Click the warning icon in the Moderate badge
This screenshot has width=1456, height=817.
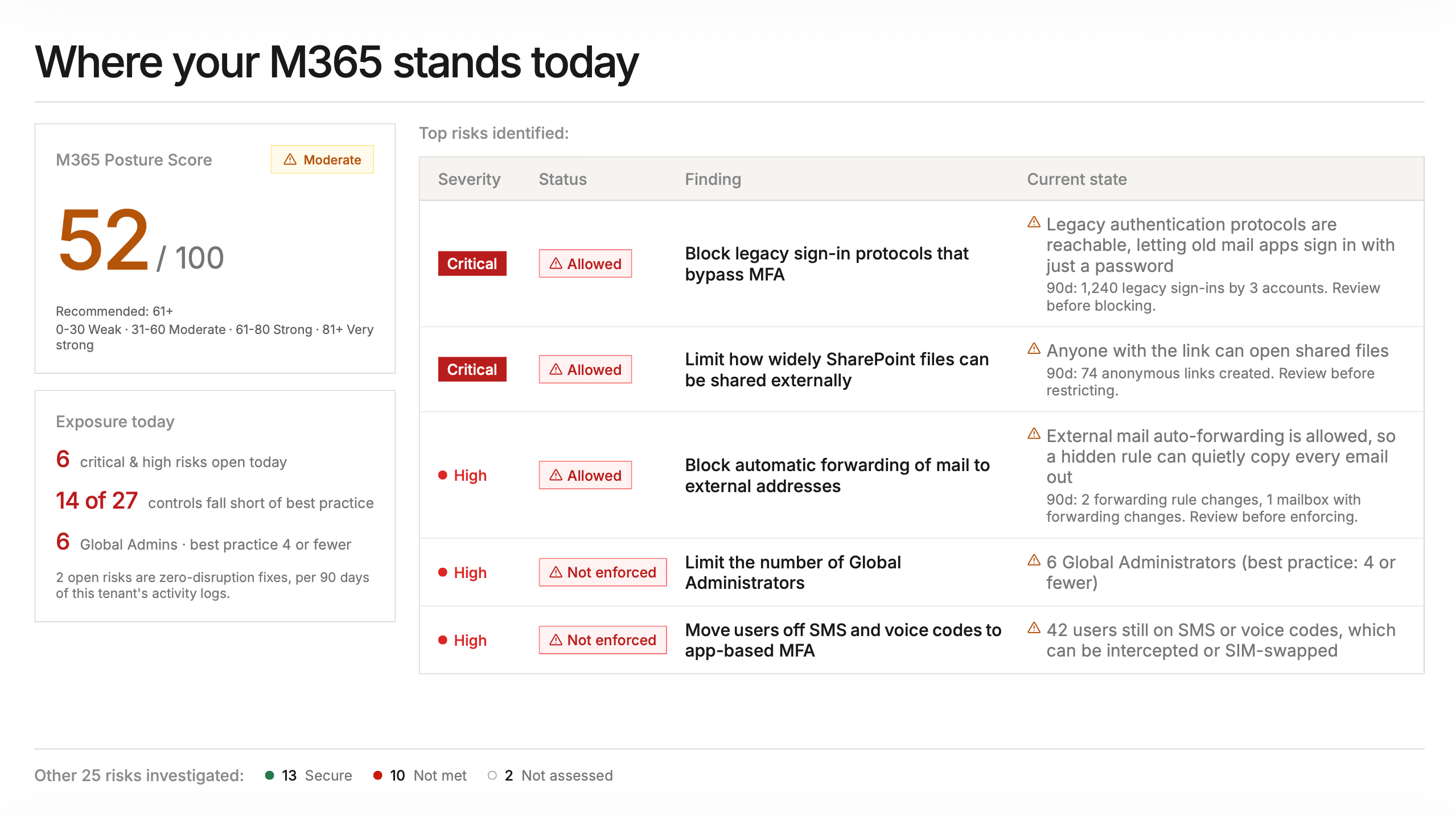tap(290, 160)
